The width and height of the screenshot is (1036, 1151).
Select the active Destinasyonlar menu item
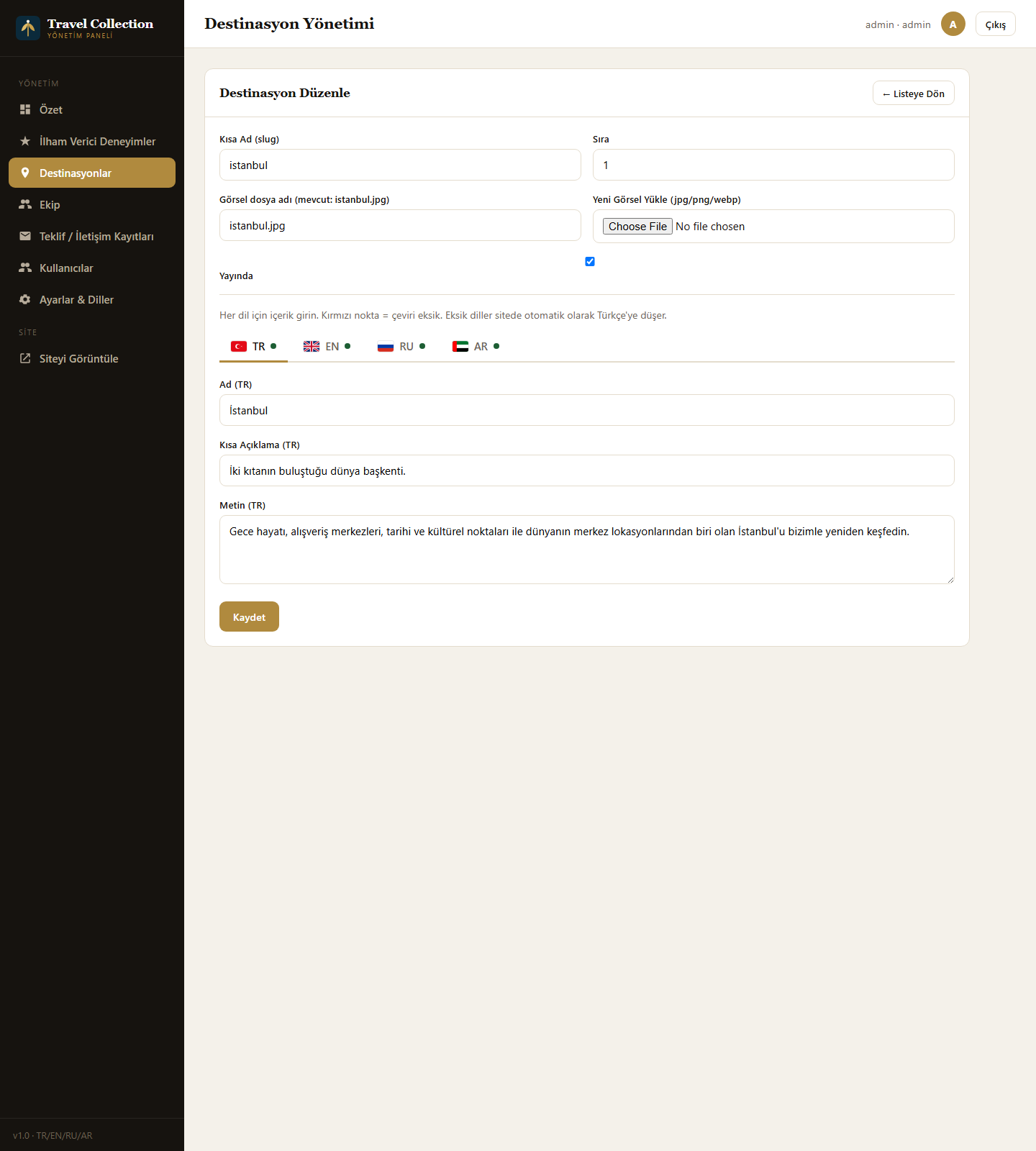click(92, 173)
